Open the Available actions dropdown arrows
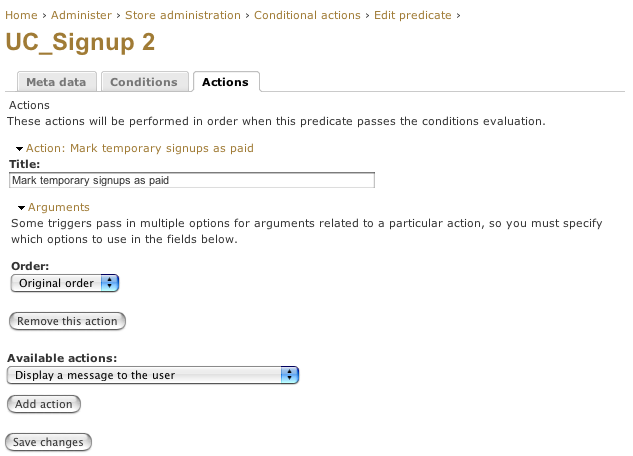 pos(289,375)
